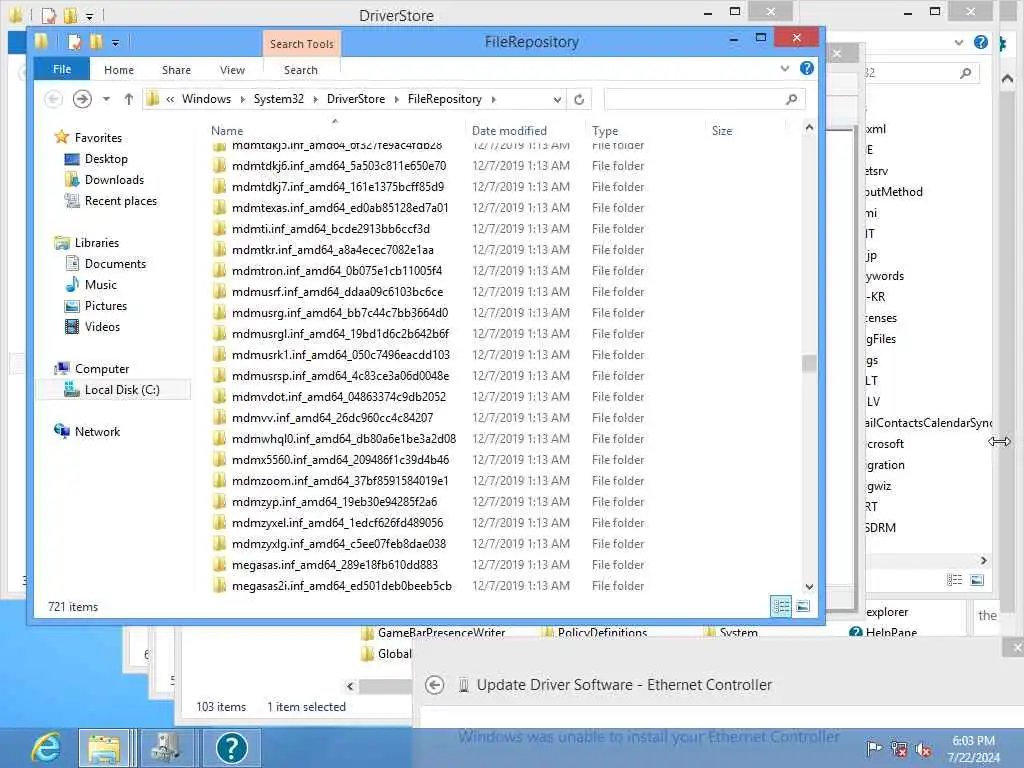
Task: Open Downloads in the navigation pane
Action: [114, 180]
